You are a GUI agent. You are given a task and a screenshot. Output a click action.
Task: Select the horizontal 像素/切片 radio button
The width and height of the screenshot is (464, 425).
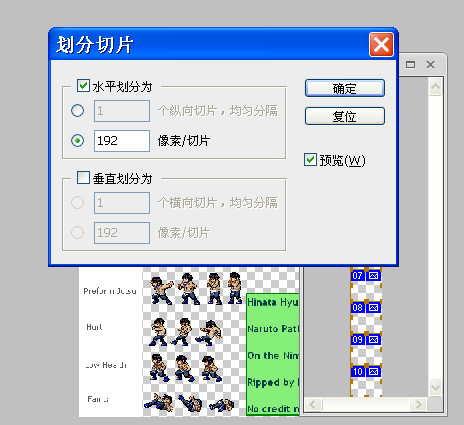[x=77, y=141]
